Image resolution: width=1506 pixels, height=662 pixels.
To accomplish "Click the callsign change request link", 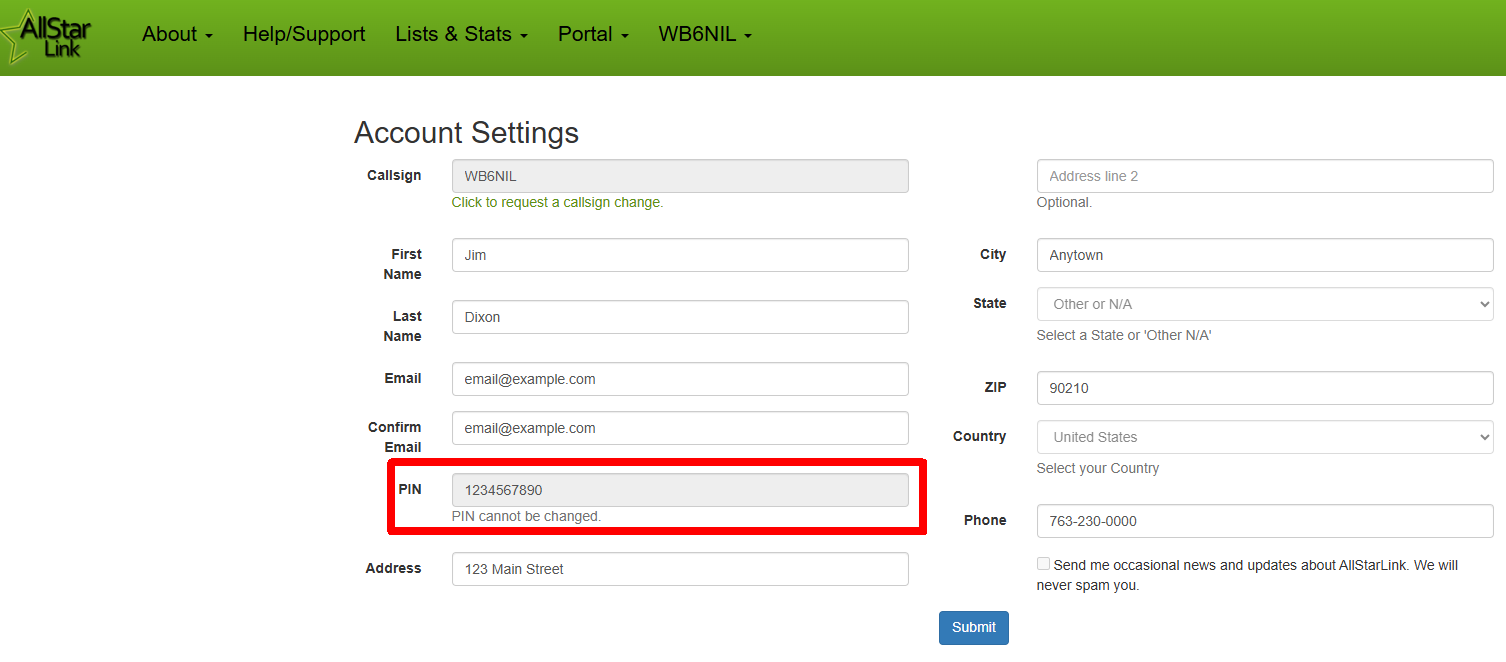I will (557, 202).
